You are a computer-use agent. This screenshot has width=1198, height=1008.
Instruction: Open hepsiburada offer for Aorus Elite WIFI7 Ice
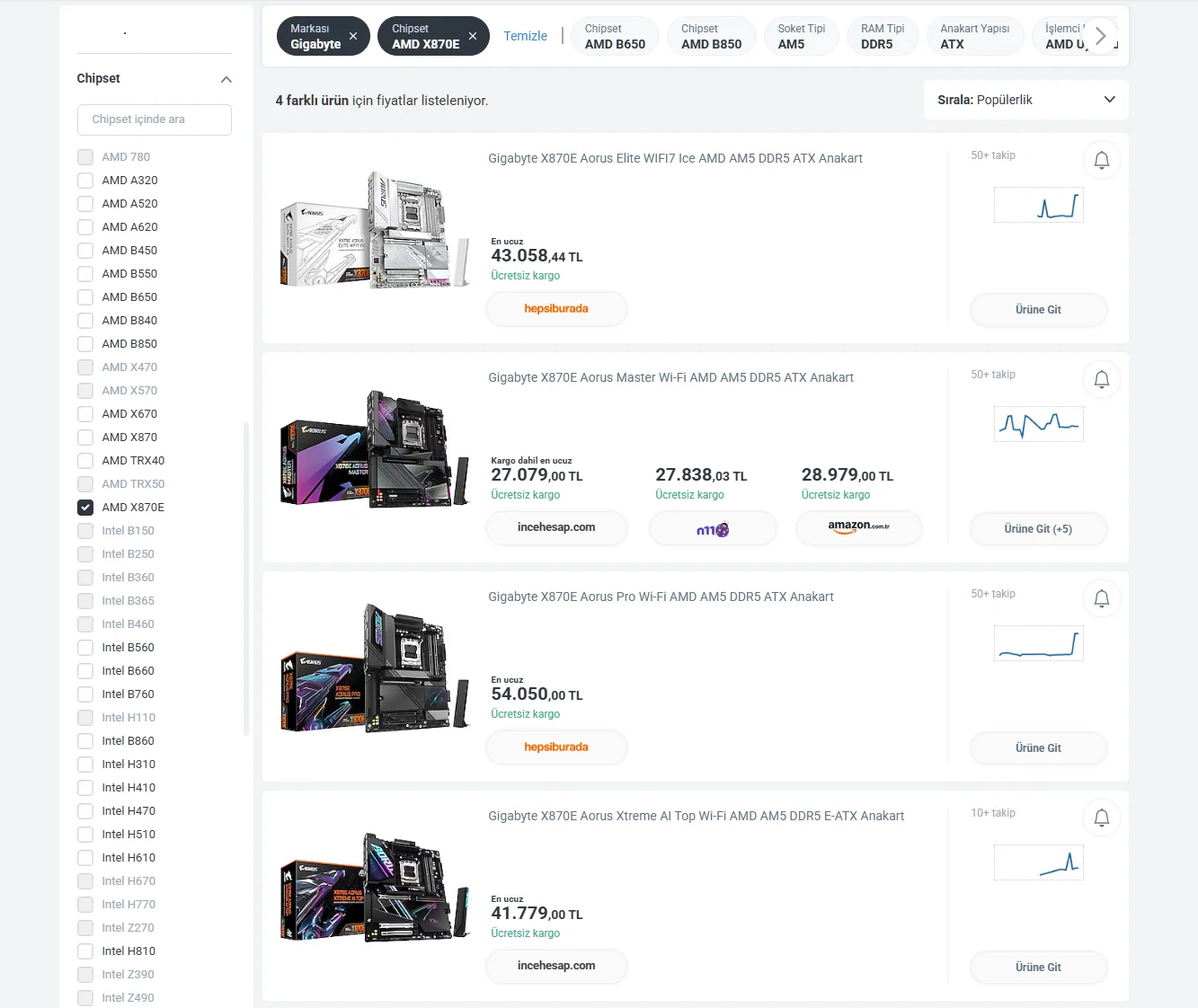(x=556, y=309)
